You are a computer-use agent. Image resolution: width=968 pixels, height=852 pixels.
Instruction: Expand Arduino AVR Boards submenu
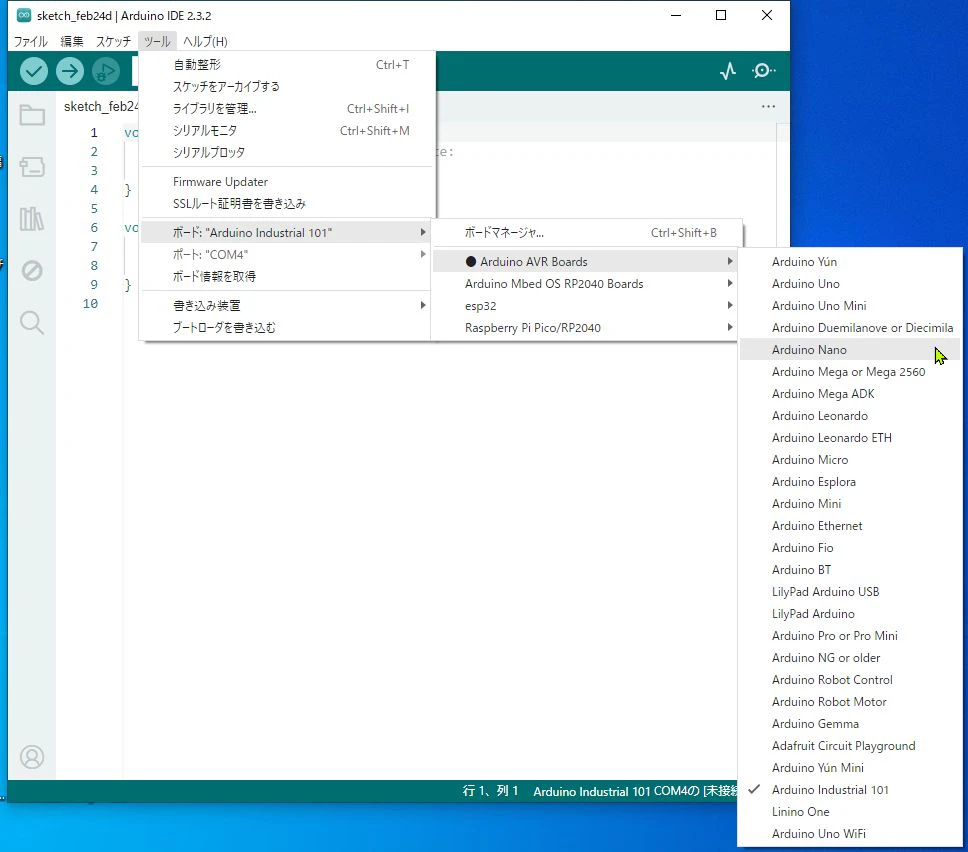coord(585,262)
